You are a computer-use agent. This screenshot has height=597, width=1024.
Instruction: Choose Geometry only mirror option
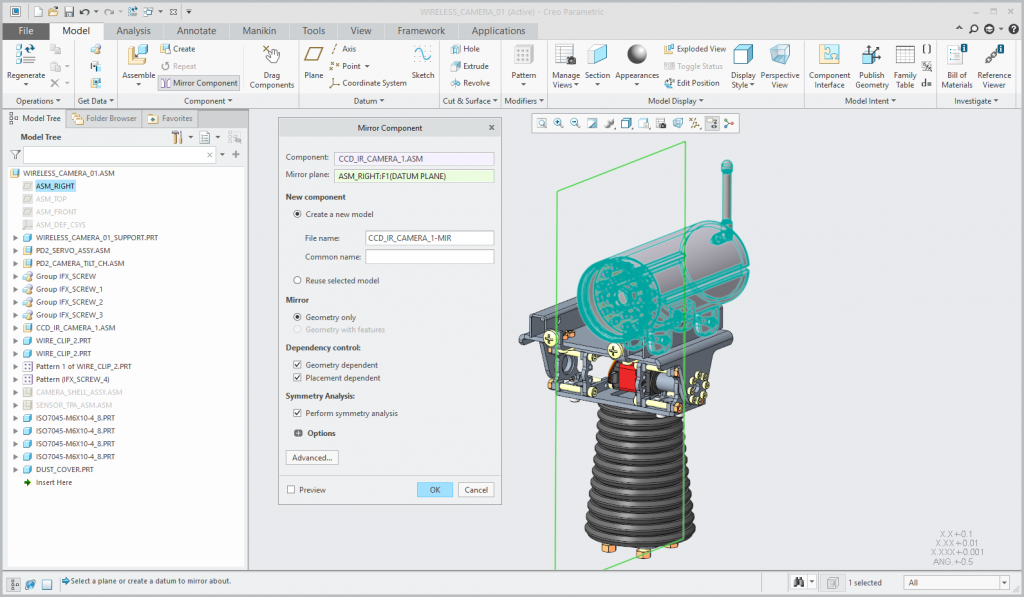coord(297,317)
